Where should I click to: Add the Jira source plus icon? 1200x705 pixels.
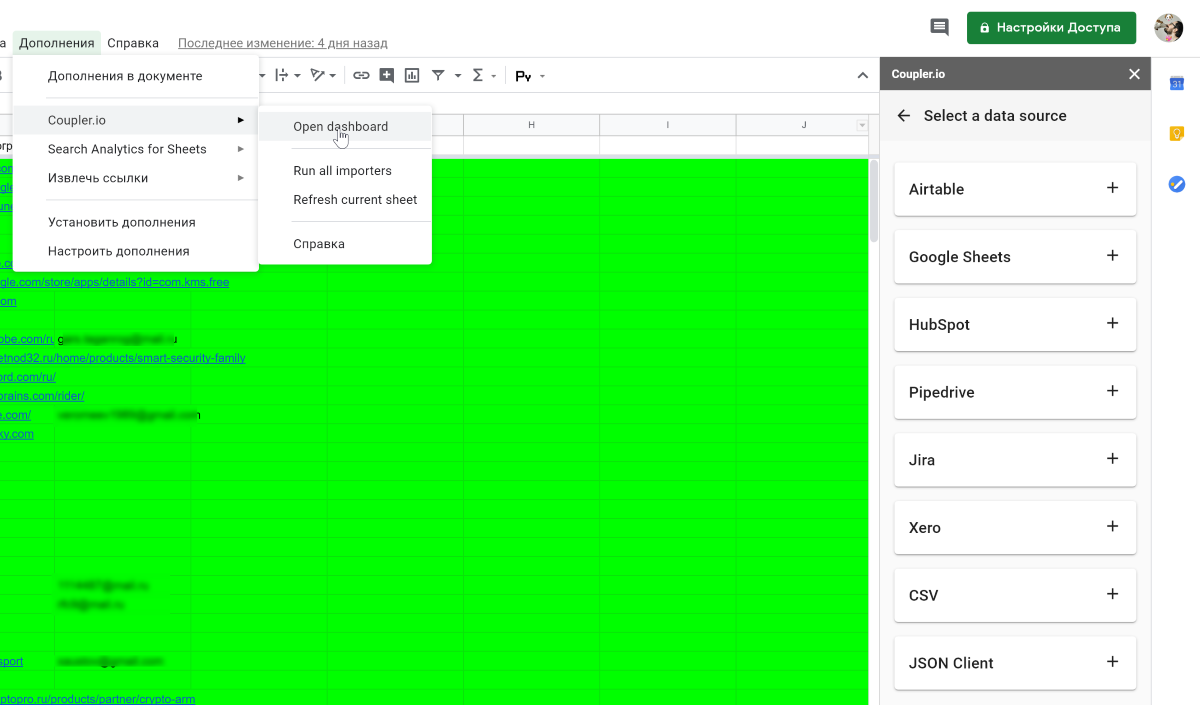coord(1112,459)
